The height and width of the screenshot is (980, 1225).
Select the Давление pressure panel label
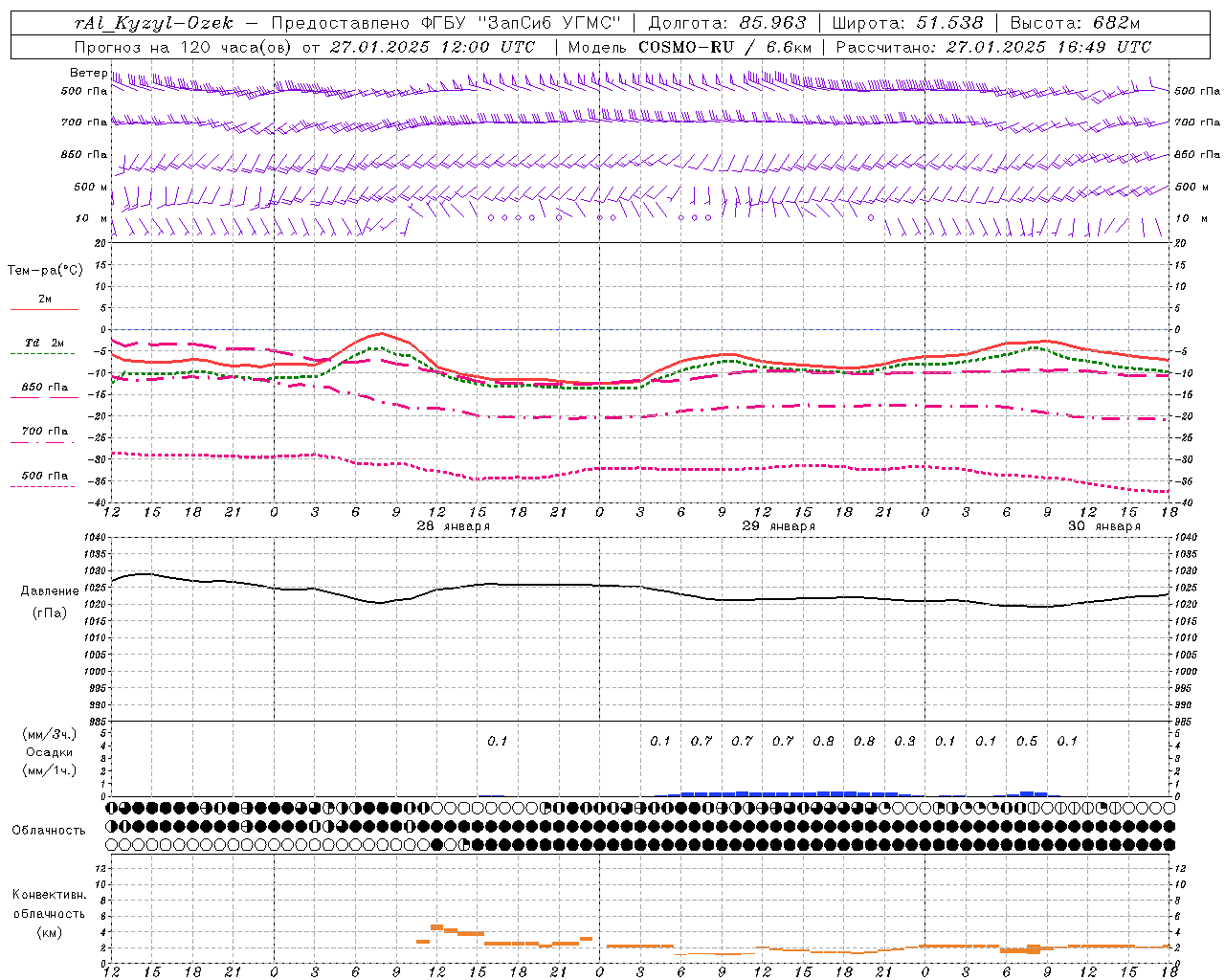pos(49,591)
